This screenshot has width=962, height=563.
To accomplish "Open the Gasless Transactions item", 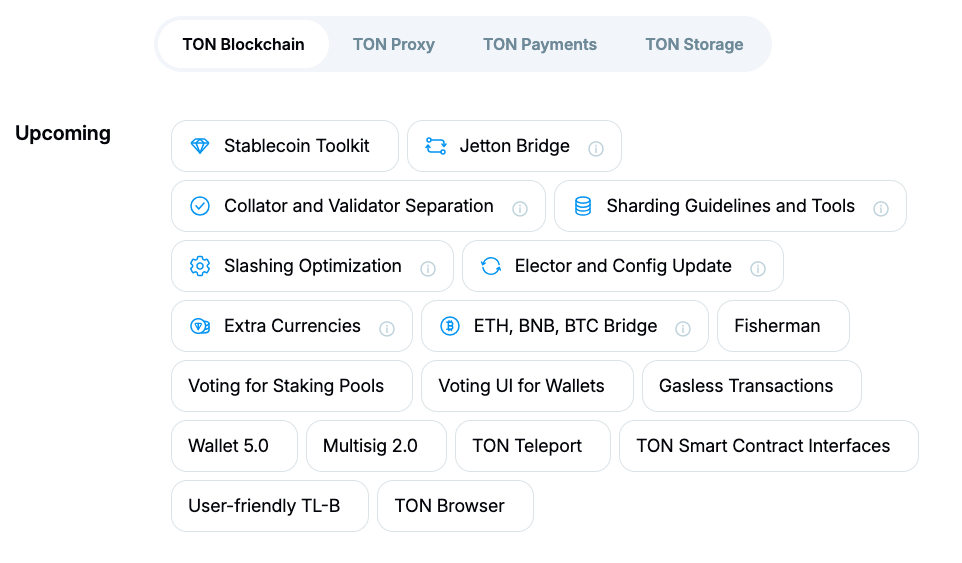I will 746,386.
